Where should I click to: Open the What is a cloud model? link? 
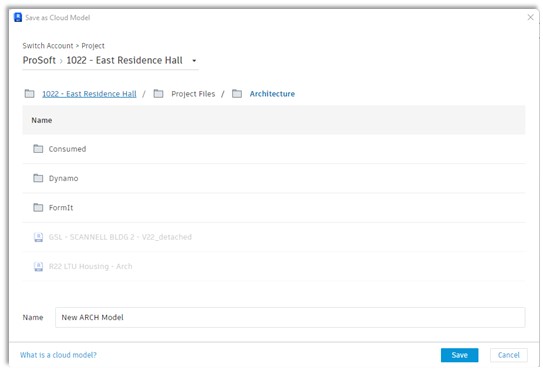[58, 355]
